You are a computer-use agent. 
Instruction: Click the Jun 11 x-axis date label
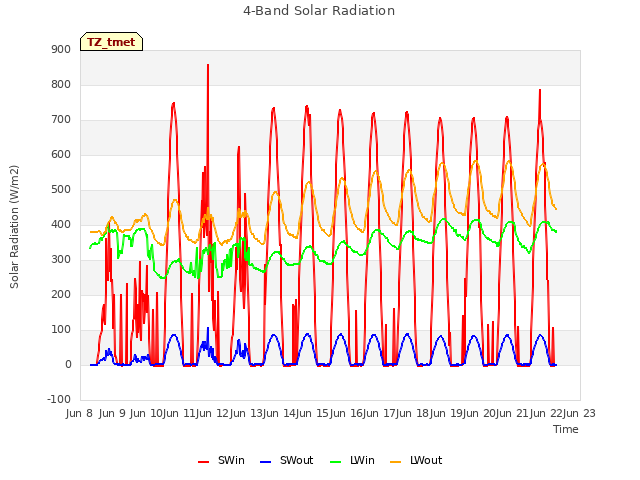177,413
